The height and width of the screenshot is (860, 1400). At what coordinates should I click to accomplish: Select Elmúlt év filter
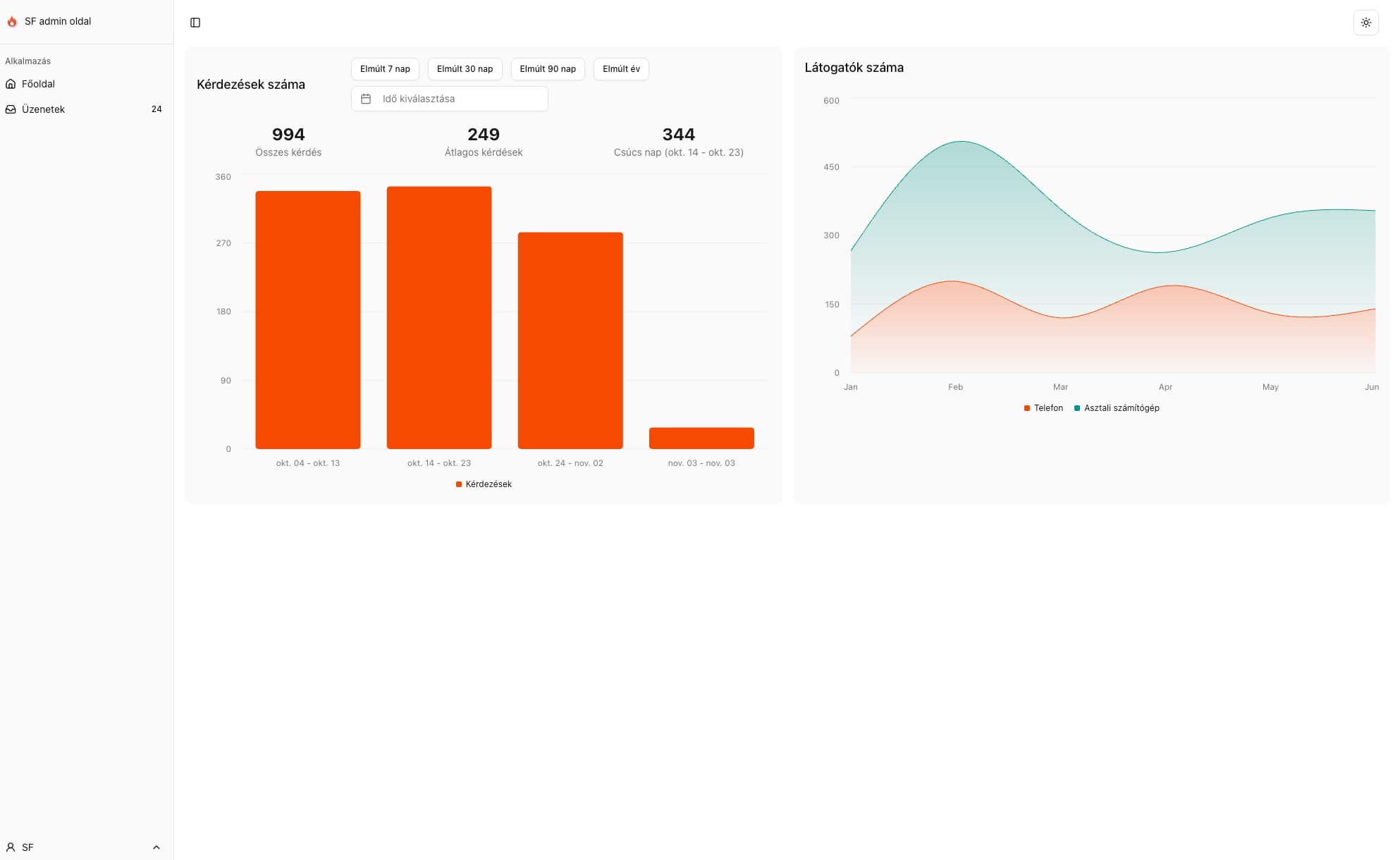click(x=621, y=69)
